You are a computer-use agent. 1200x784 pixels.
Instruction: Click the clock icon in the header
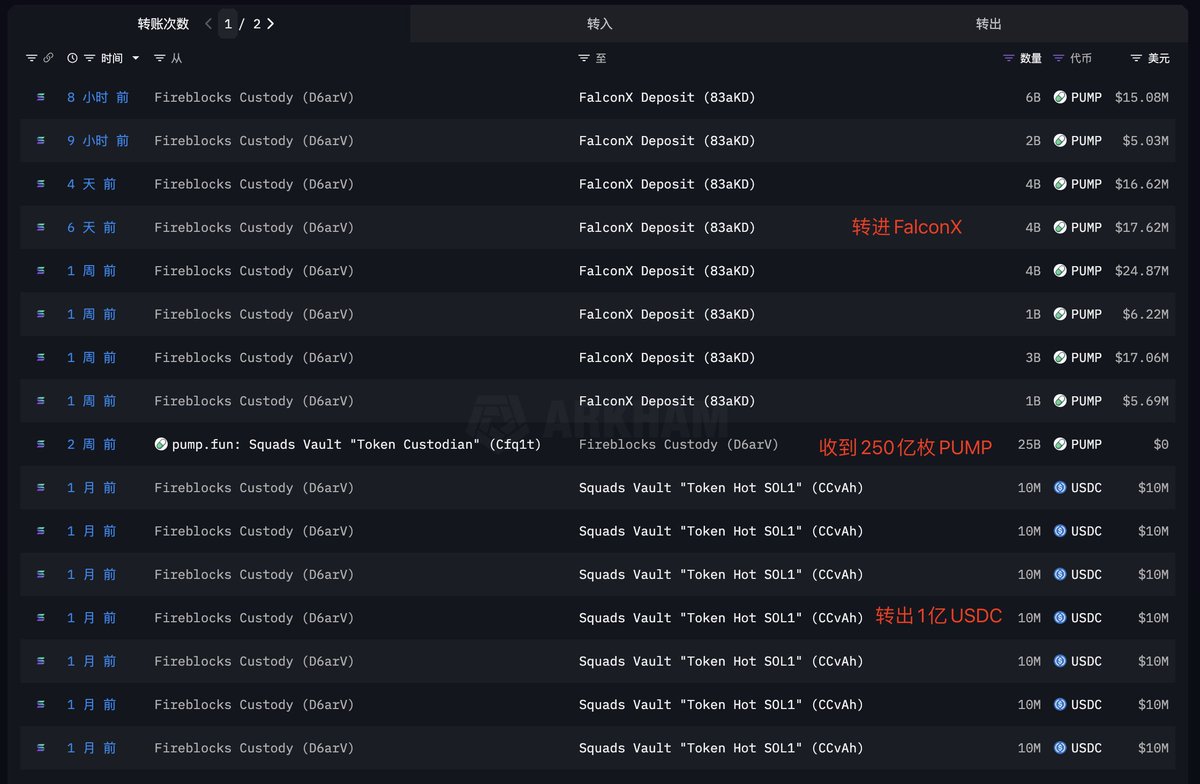click(x=72, y=58)
